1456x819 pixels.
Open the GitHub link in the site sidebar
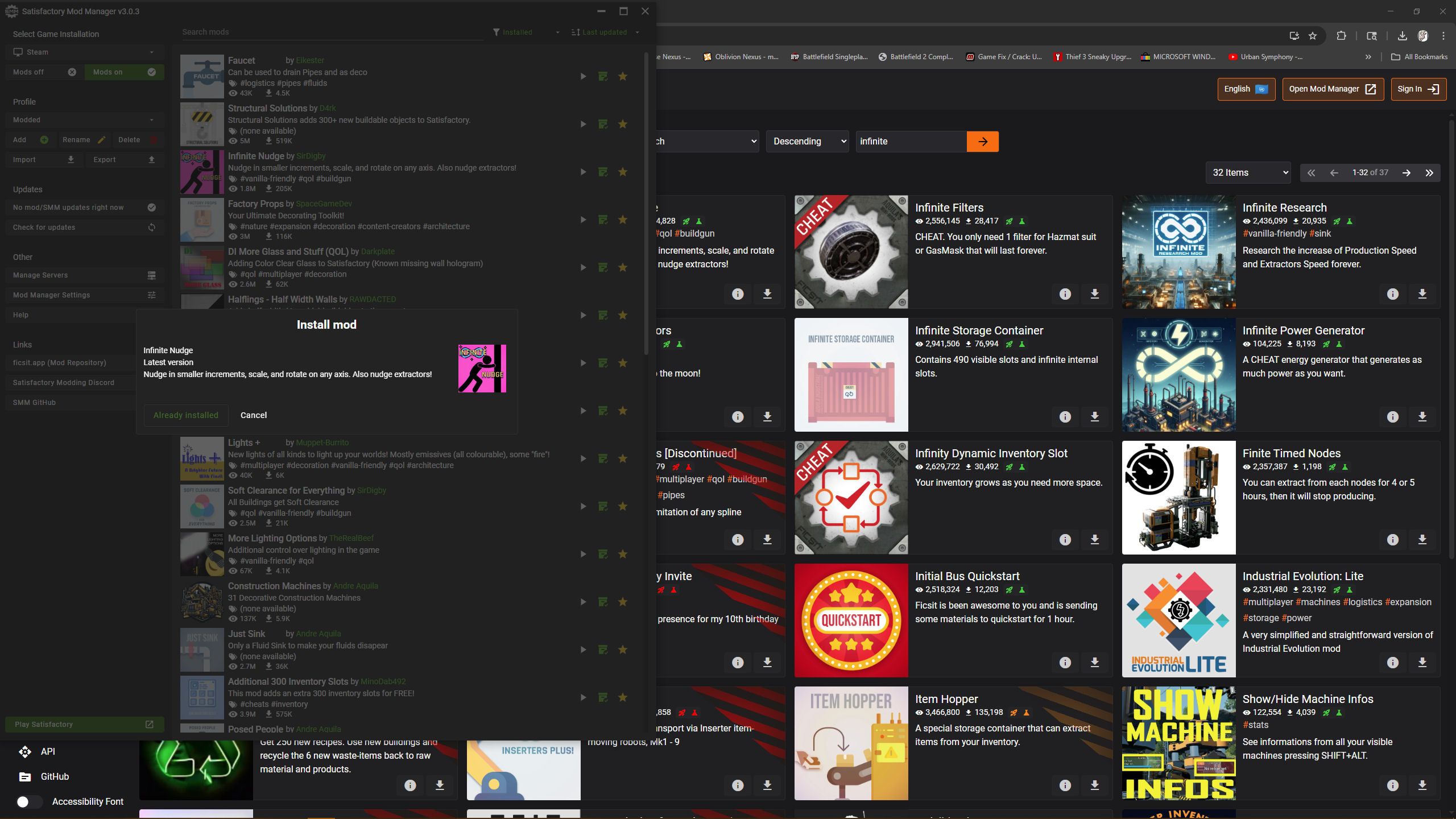(55, 777)
